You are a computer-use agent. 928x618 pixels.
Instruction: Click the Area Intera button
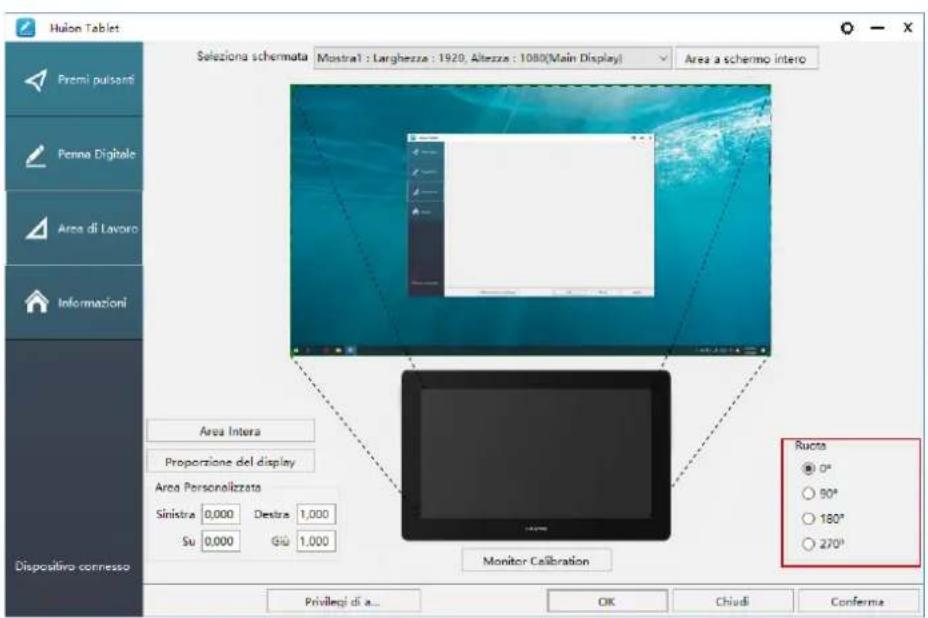coord(230,431)
